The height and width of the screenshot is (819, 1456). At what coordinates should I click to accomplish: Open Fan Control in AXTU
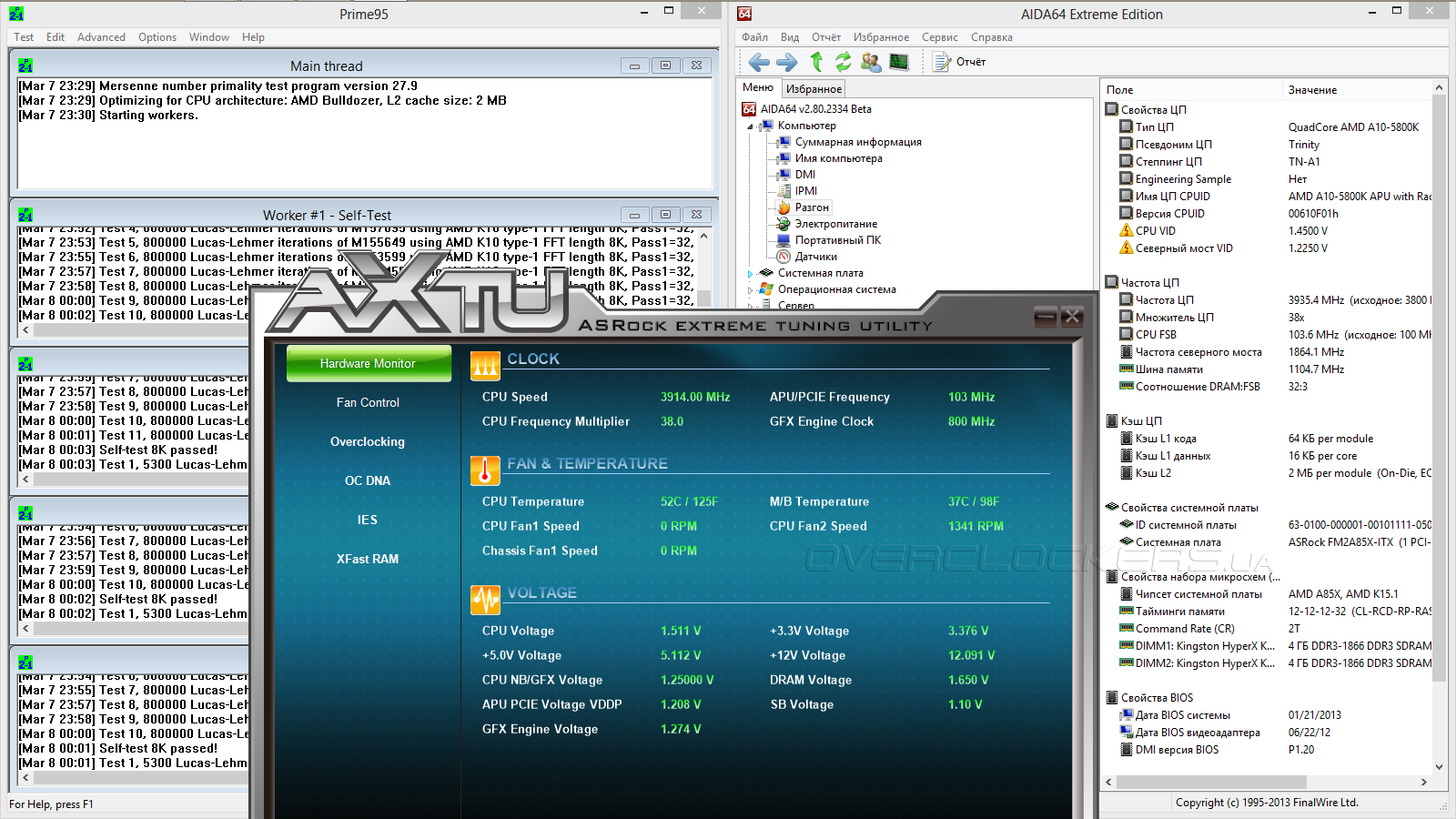pyautogui.click(x=368, y=402)
